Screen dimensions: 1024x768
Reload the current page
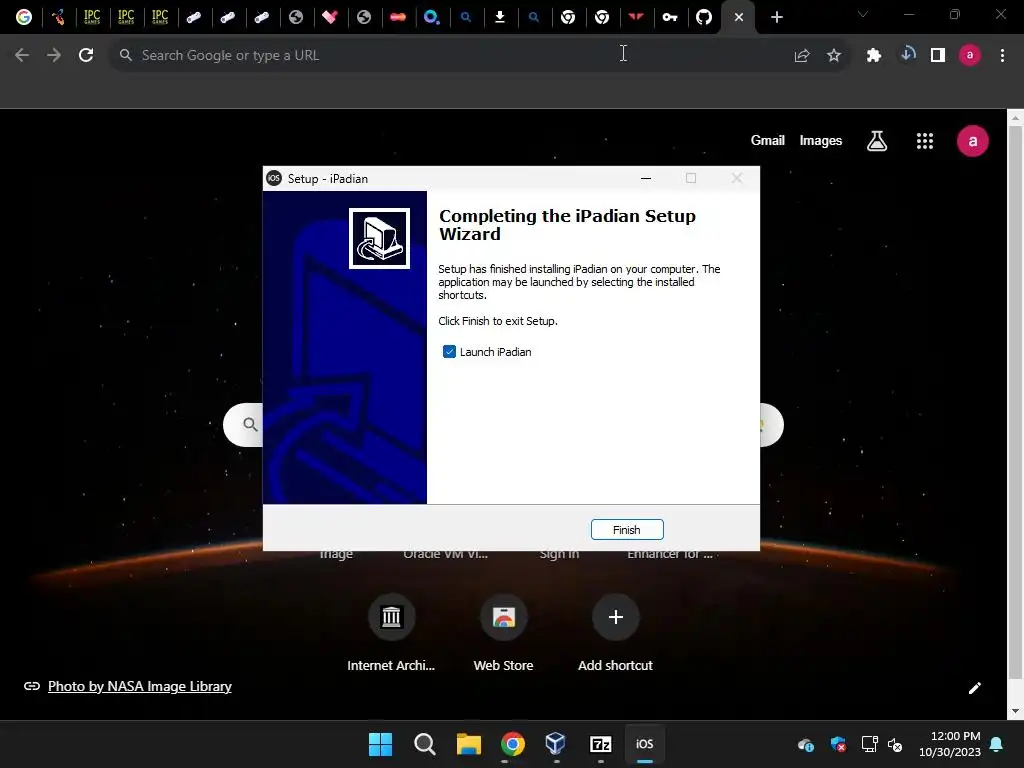click(x=86, y=56)
